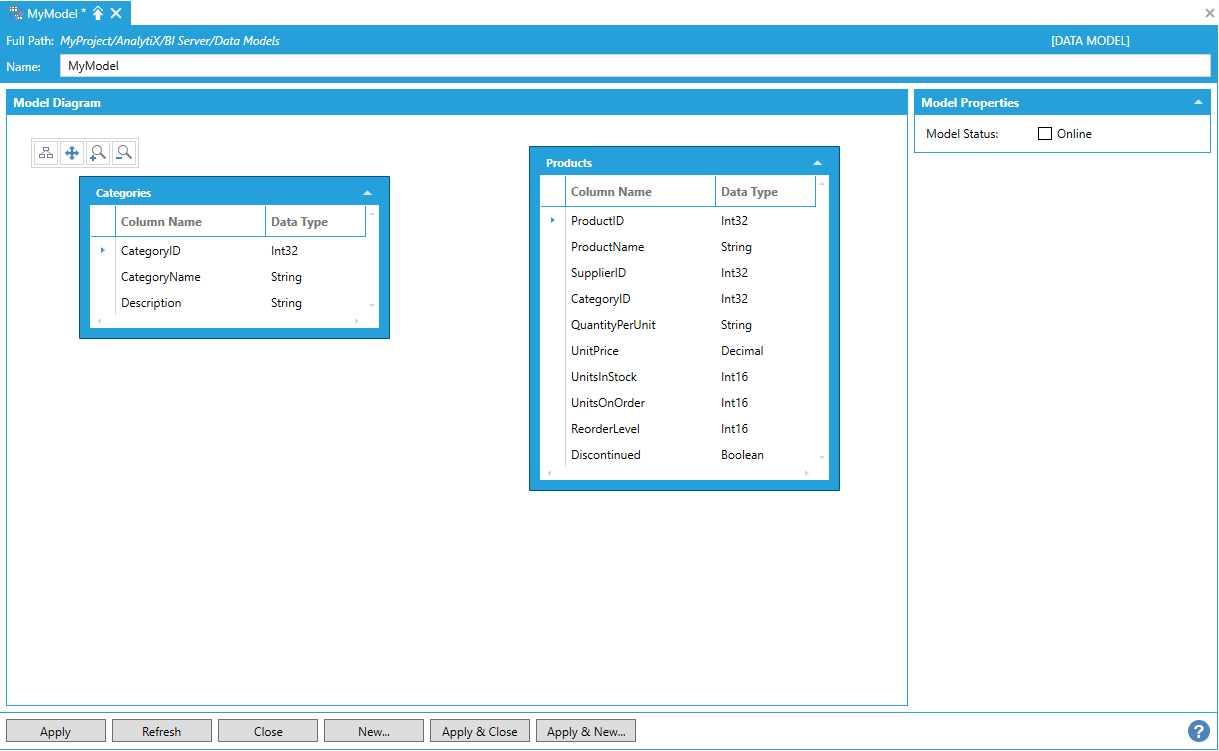Click the pin arrow on MyModel tab
This screenshot has width=1219, height=751.
(x=98, y=13)
